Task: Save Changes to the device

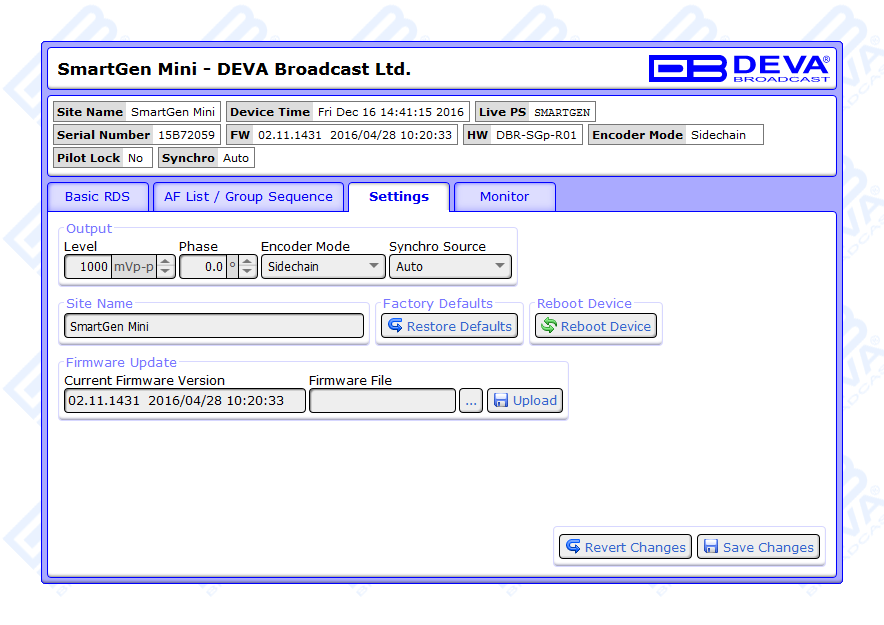Action: point(758,547)
